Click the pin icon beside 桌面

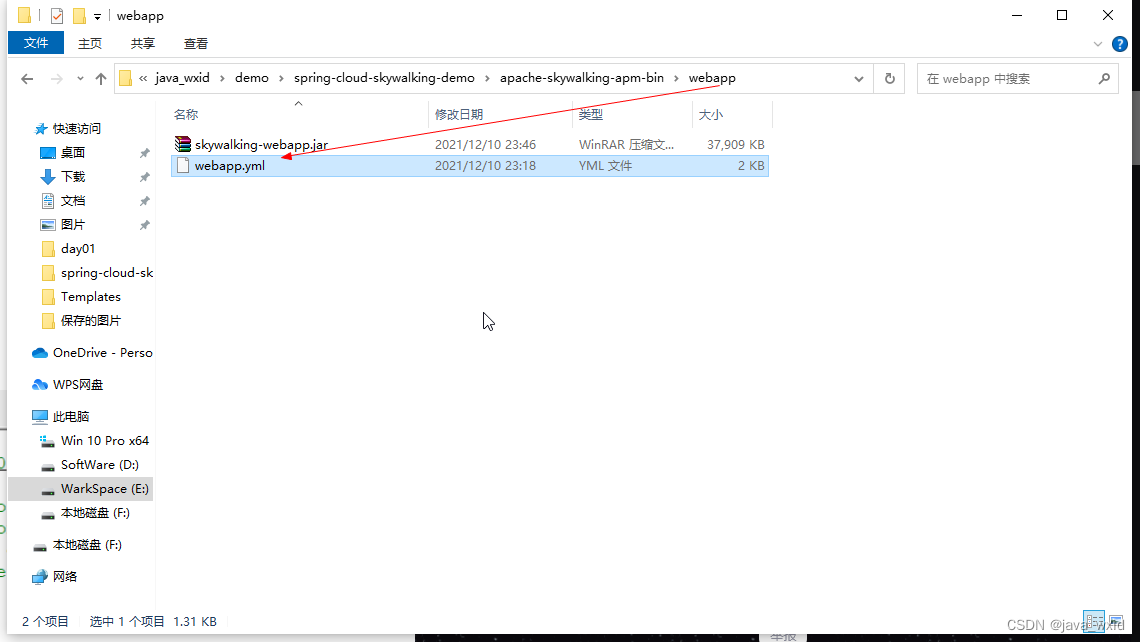coord(145,153)
